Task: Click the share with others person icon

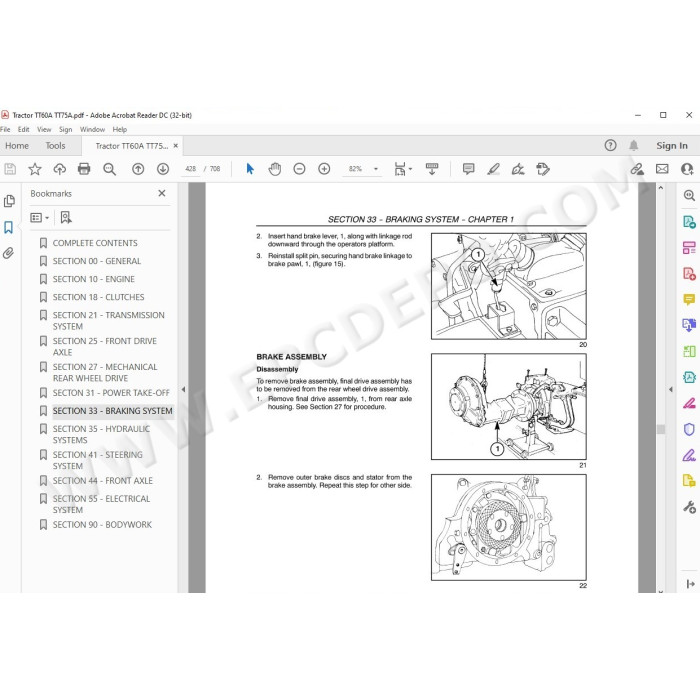Action: coord(687,169)
